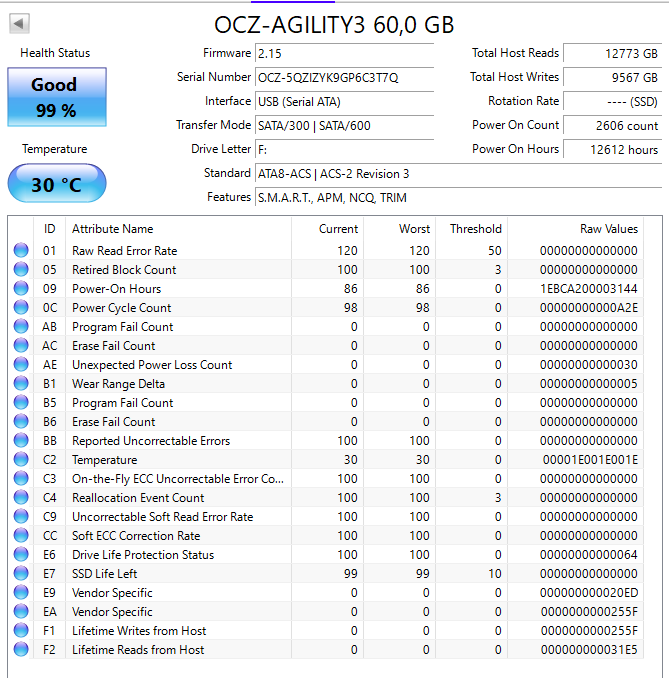Click the status orb for SSD Life Left
This screenshot has width=669, height=678.
[21, 574]
